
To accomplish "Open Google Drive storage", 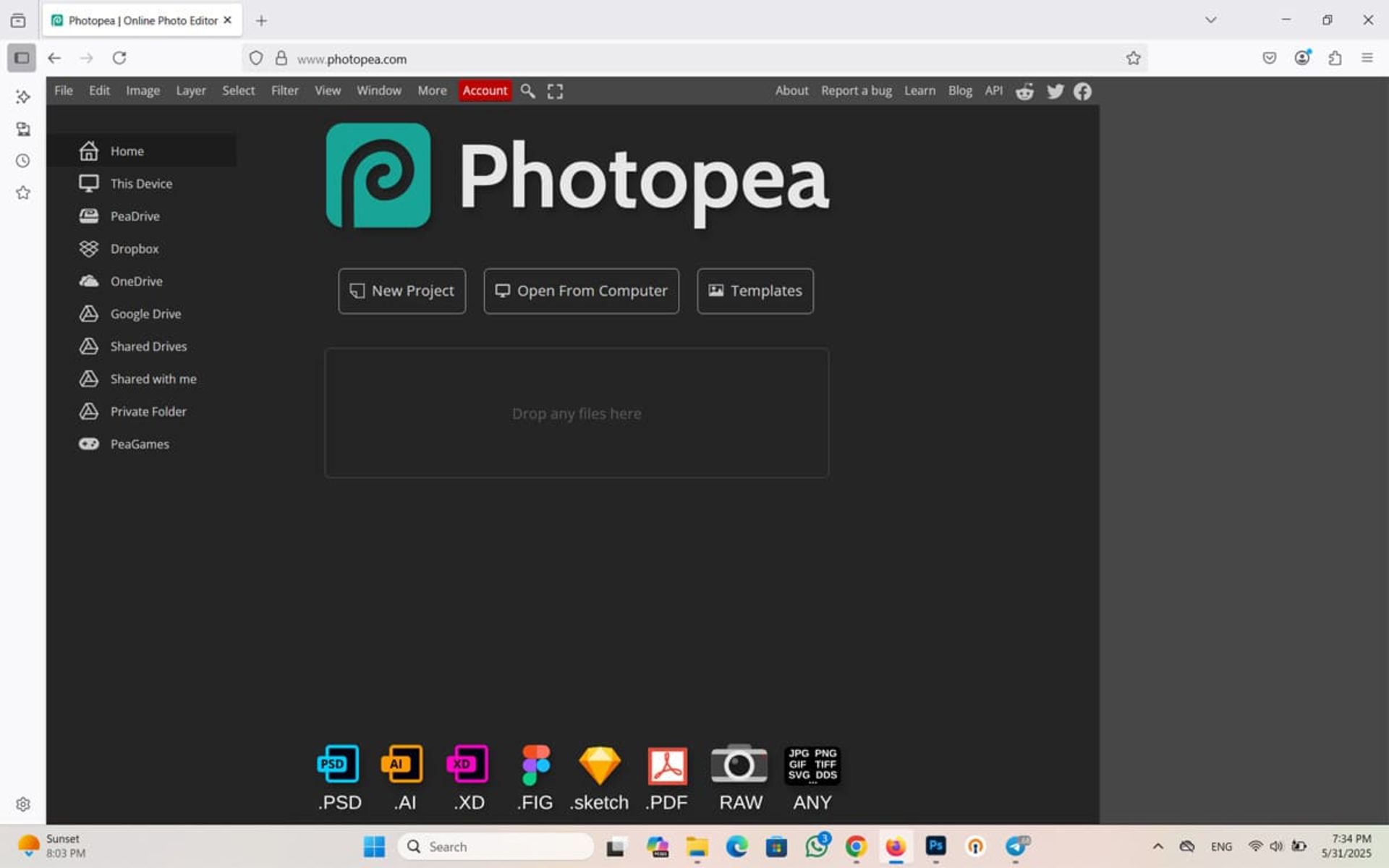I will point(142,313).
